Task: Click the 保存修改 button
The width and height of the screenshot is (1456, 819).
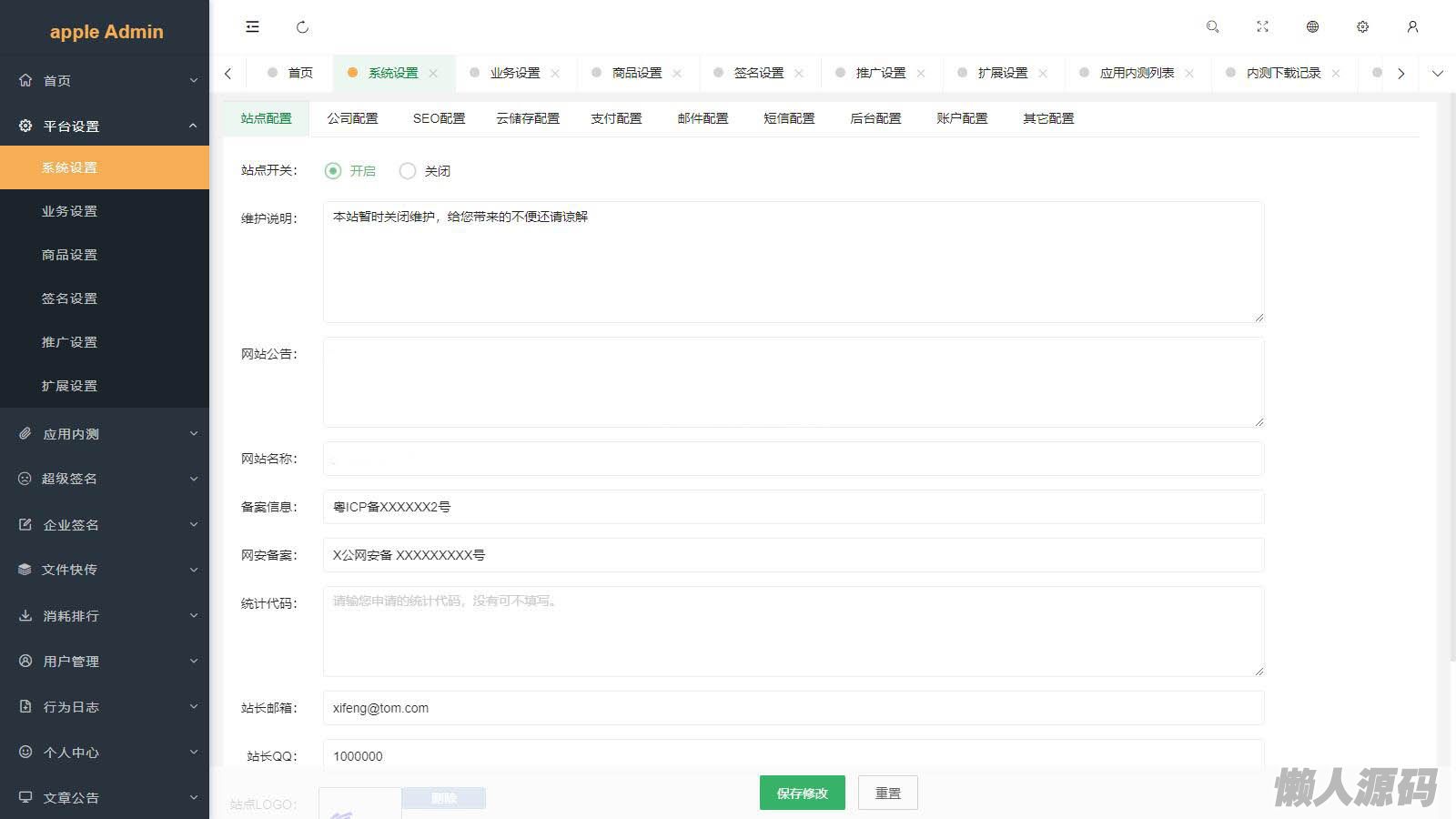Action: point(802,793)
